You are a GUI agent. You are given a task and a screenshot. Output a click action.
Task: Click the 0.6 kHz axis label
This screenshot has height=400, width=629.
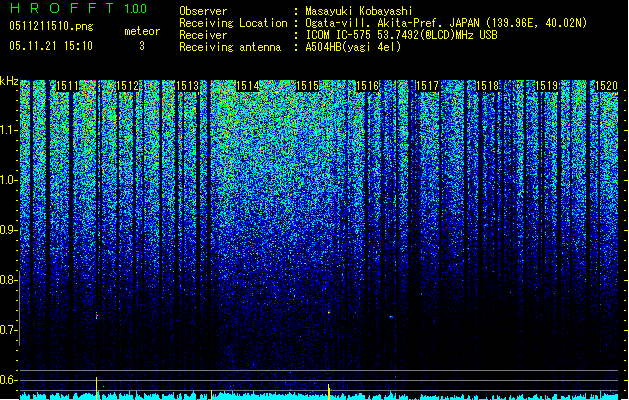point(9,380)
